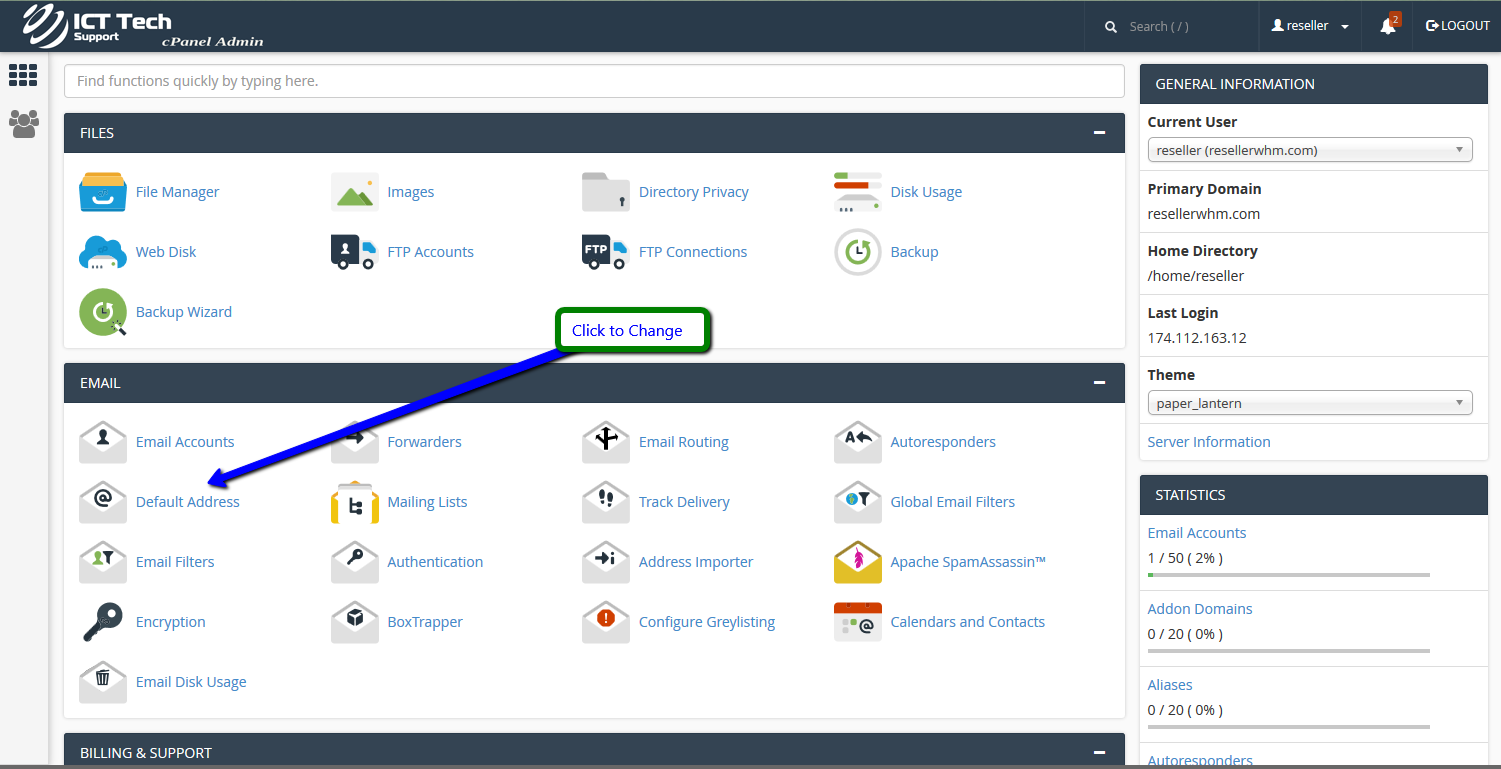The width and height of the screenshot is (1501, 769).
Task: Open the Theme paper_lantern dropdown
Action: click(1309, 403)
